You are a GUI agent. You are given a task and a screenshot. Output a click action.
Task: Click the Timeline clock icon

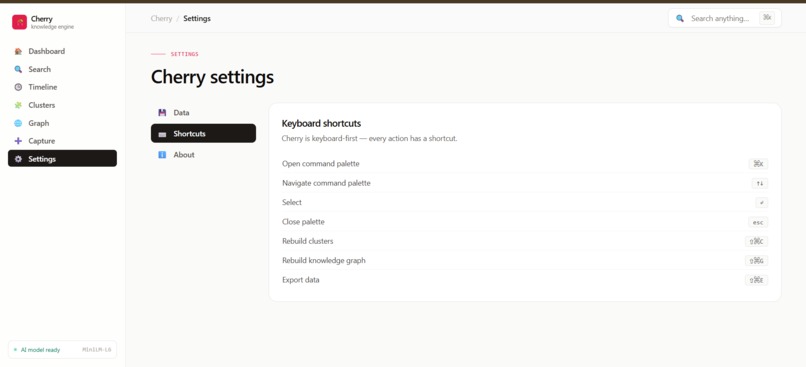pos(18,87)
